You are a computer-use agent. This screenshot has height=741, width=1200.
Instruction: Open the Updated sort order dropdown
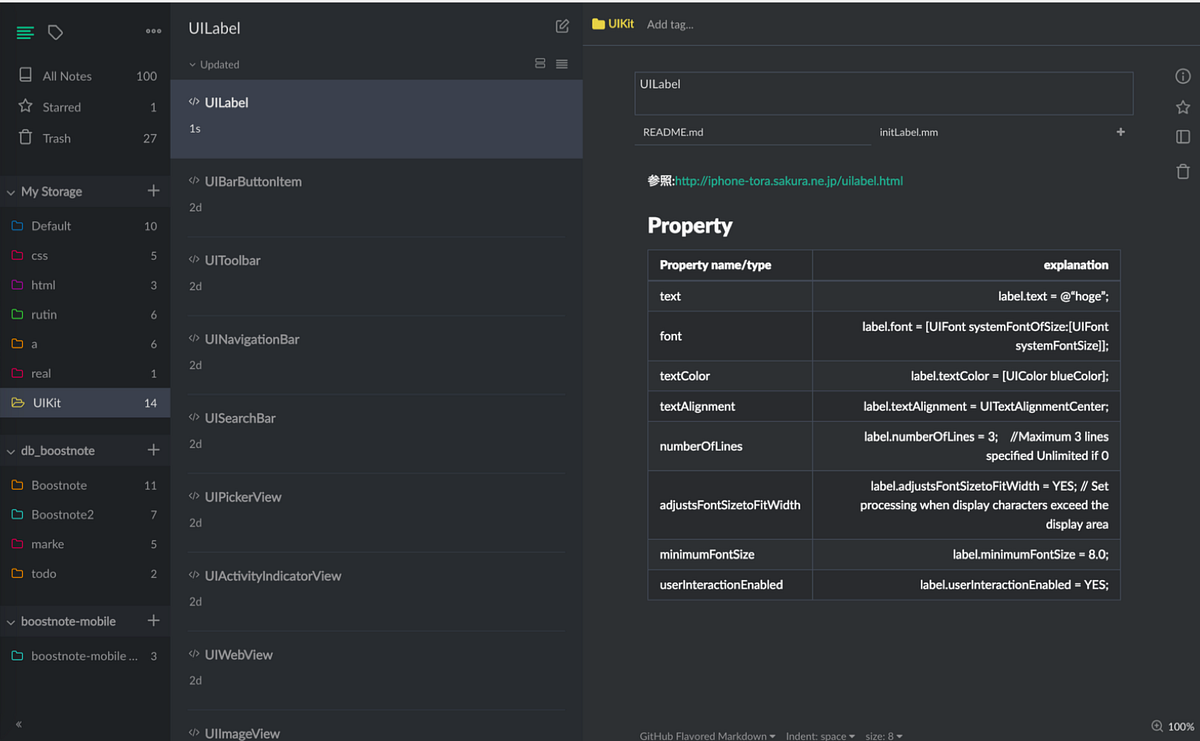tap(213, 64)
